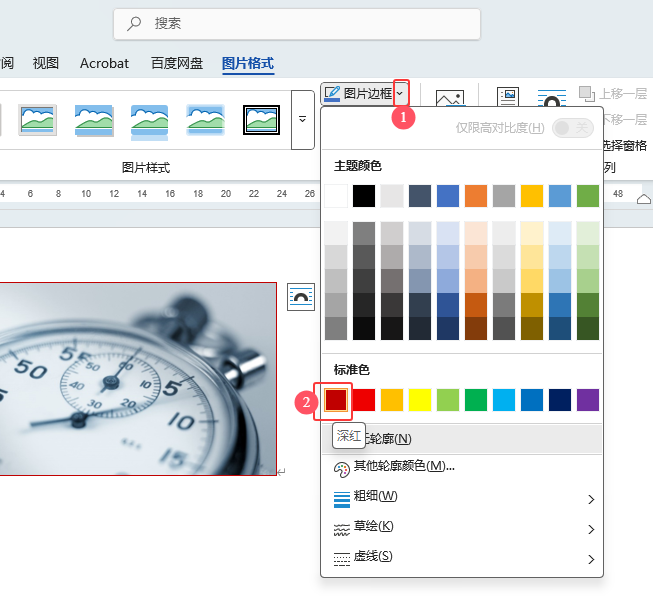This screenshot has height=596, width=653.
Task: Apply the soft edge picture style
Action: tap(206, 120)
